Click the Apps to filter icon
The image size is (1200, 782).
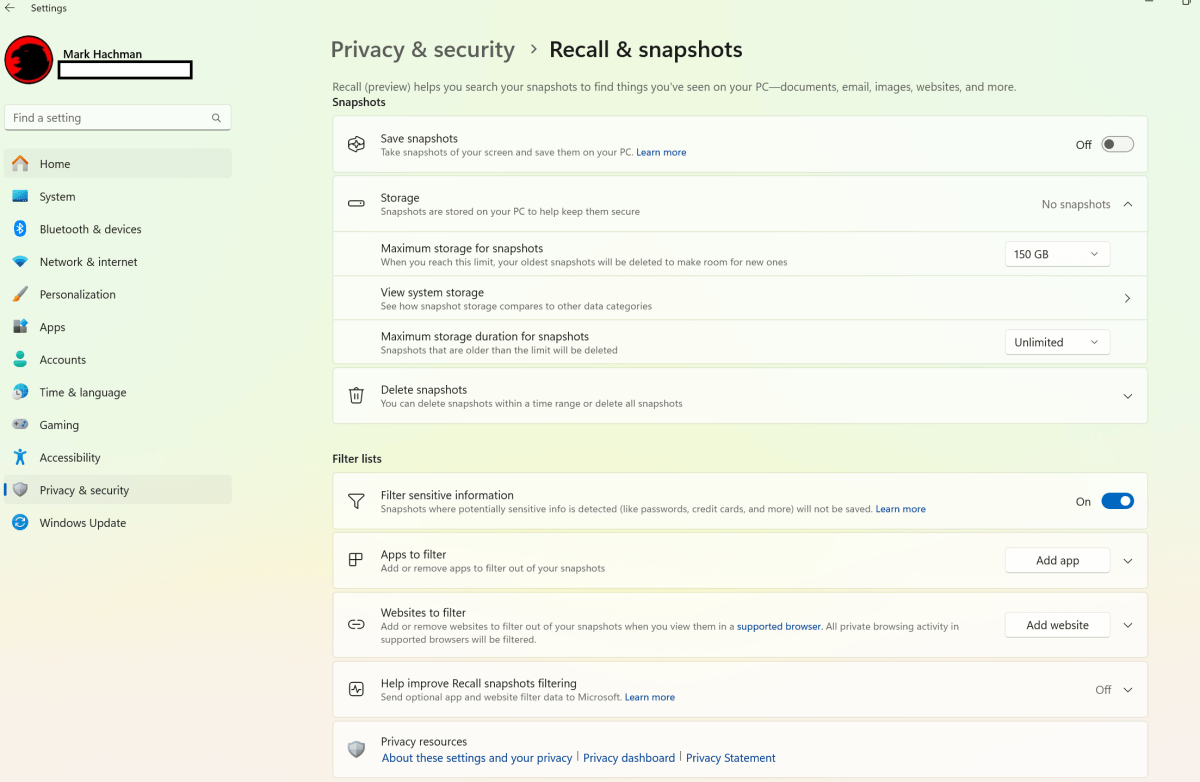[x=356, y=560]
